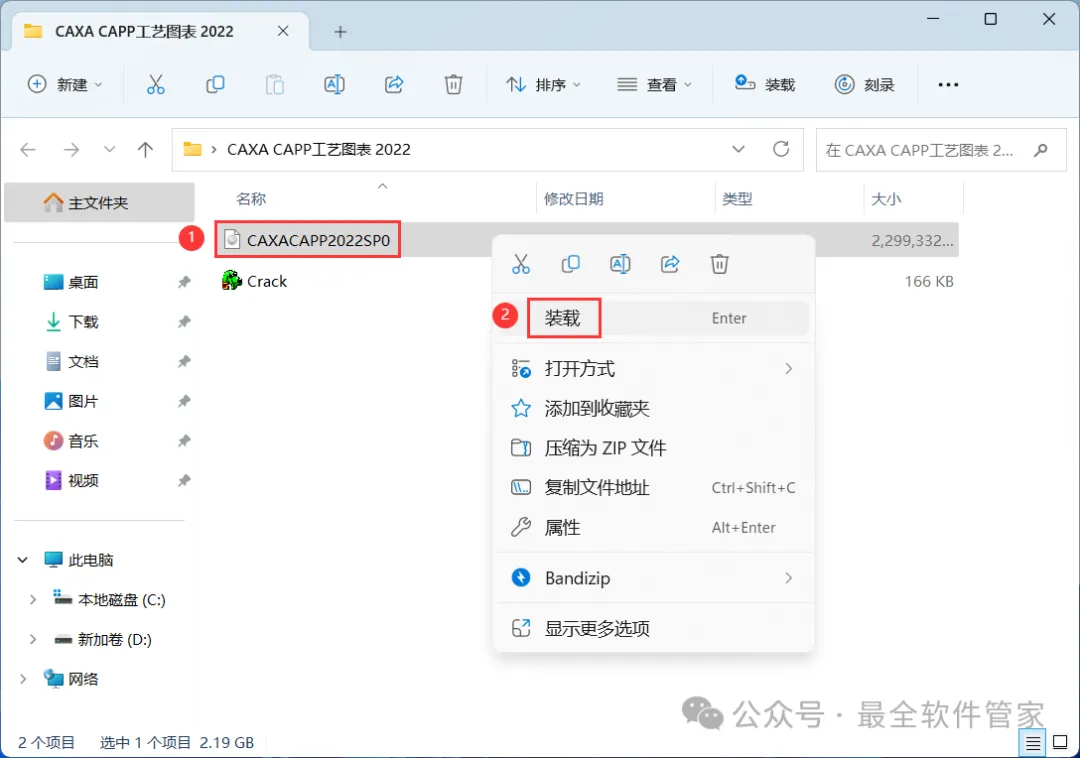Screen dimensions: 1080x758
Task: Switch to details view in status bar
Action: (x=1032, y=743)
